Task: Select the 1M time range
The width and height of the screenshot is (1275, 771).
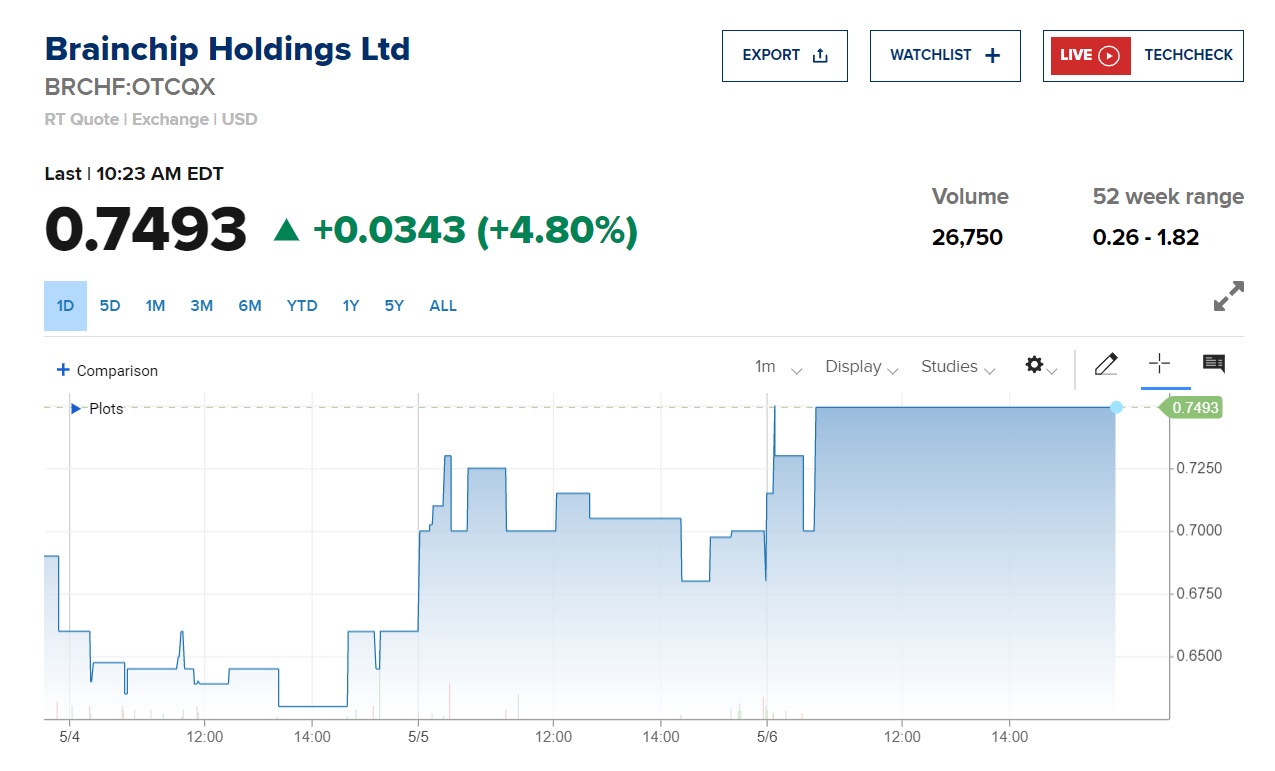Action: 155,306
